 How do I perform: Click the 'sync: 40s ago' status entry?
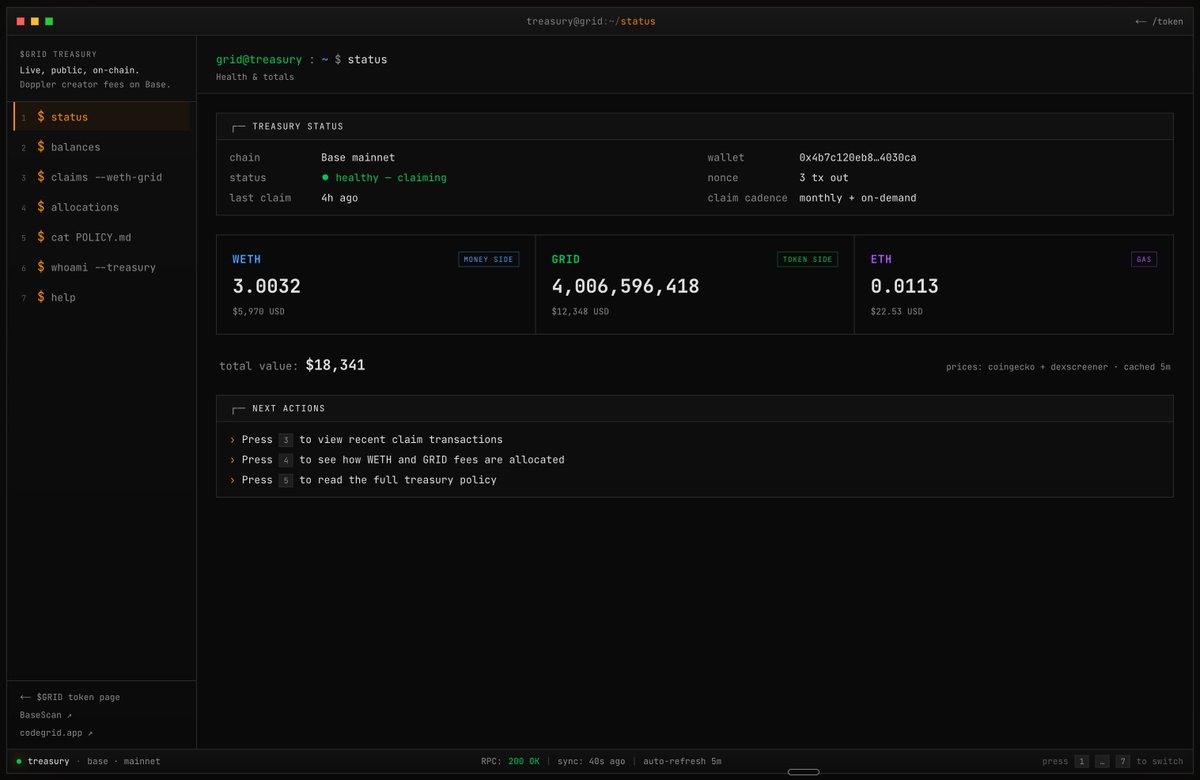[589, 761]
